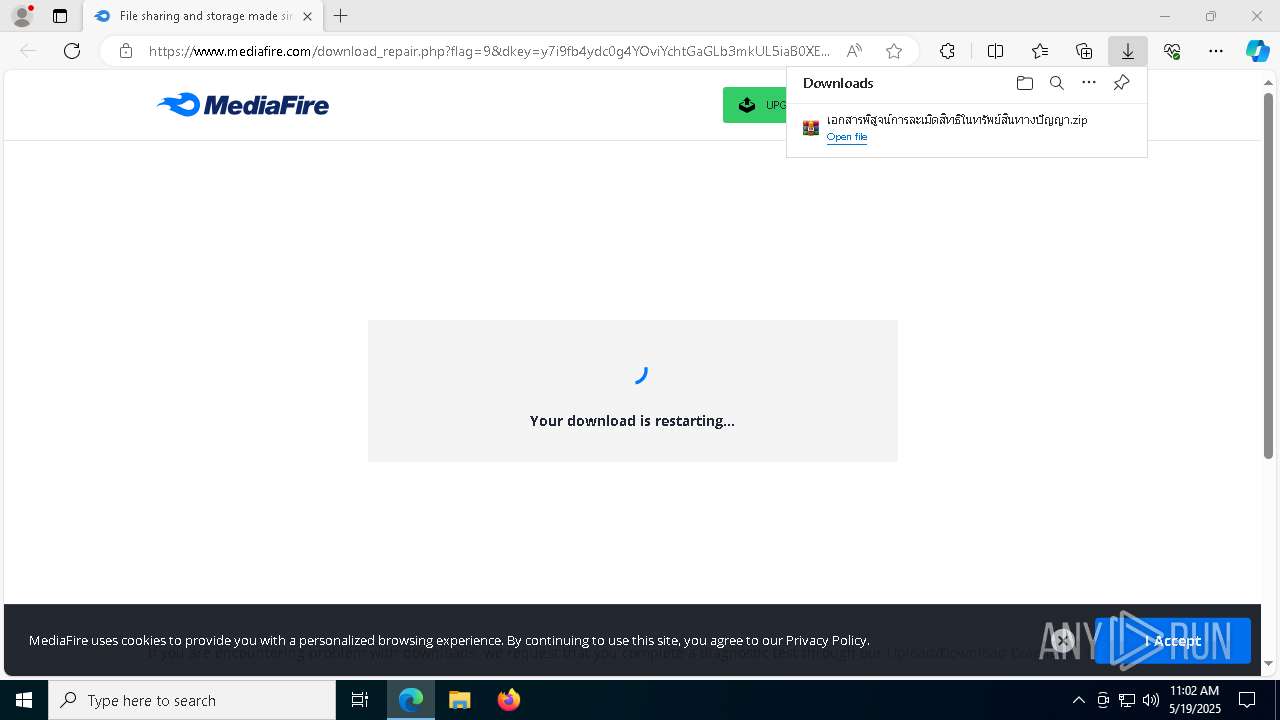Viewport: 1280px width, 720px height.
Task: Close the File sharing MediaFire tab
Action: (x=307, y=16)
